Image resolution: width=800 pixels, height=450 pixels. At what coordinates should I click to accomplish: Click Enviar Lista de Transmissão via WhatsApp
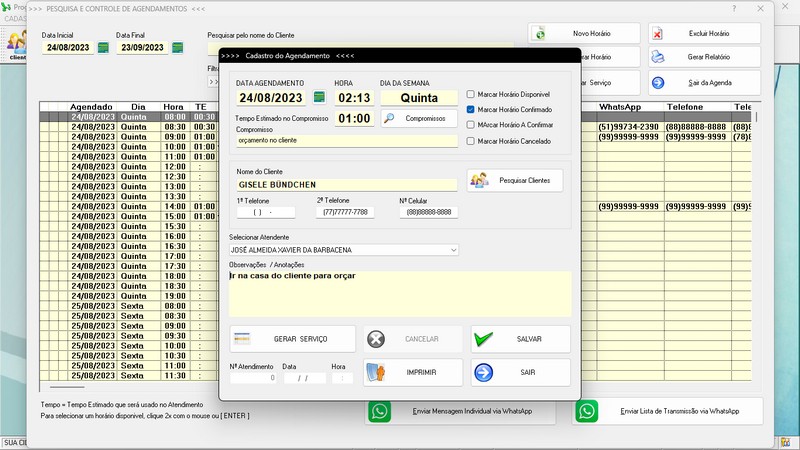(x=668, y=411)
